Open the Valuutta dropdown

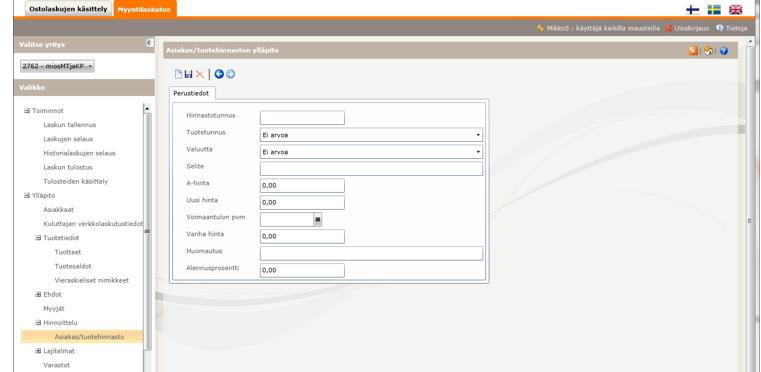[371, 152]
